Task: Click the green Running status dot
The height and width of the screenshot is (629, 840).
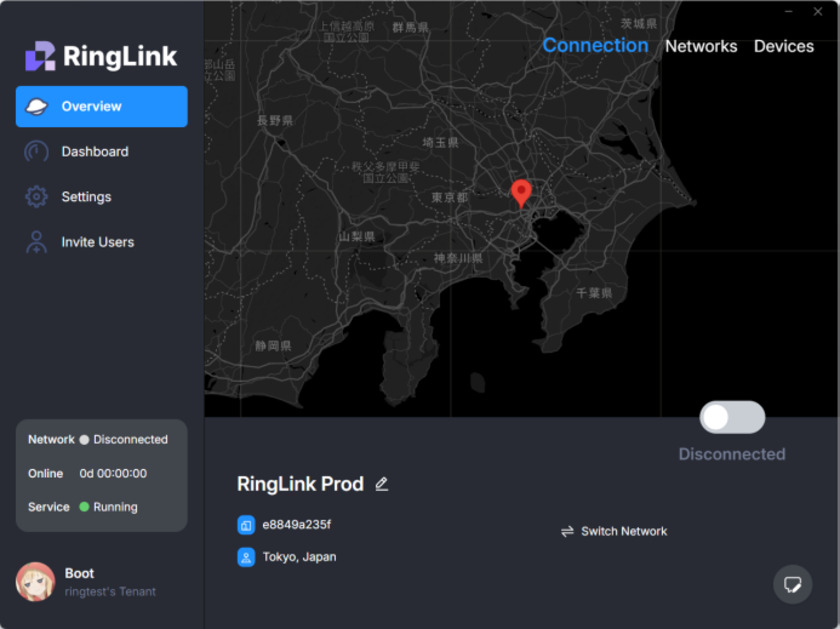Action: [x=84, y=507]
